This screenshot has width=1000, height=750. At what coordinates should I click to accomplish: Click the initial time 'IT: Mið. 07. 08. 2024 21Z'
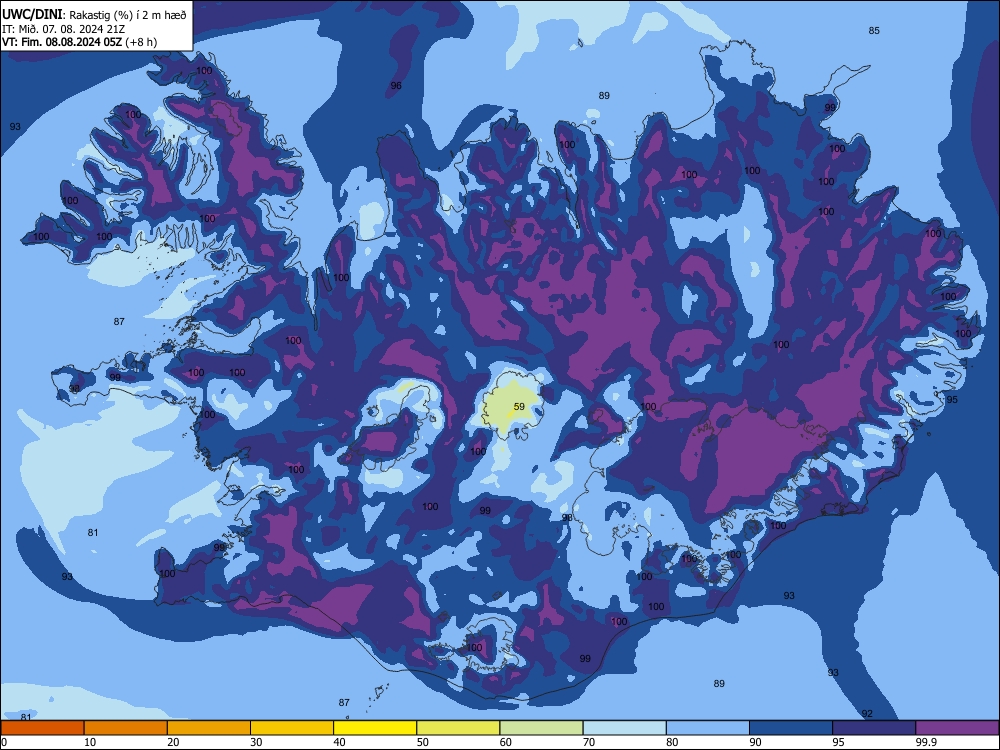pos(63,29)
